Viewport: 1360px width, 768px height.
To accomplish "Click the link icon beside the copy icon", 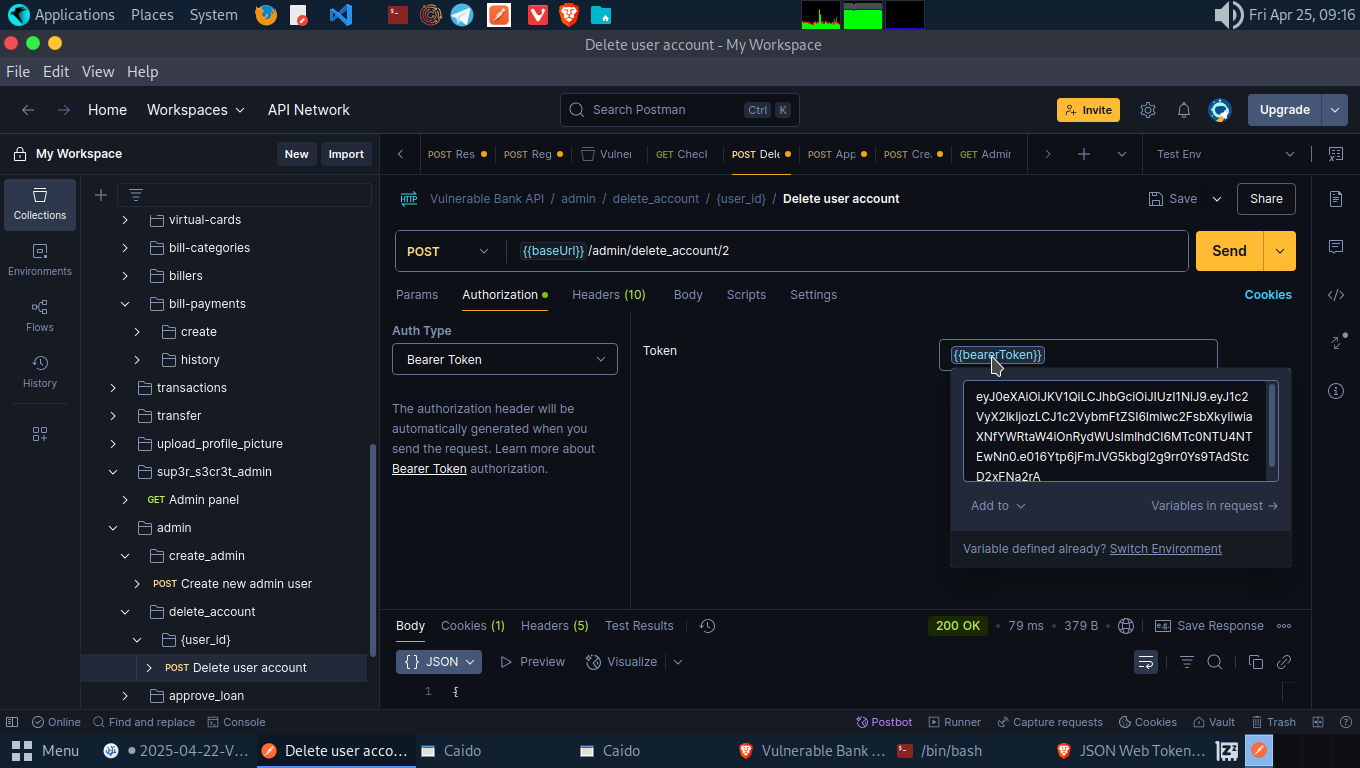I will click(1284, 662).
